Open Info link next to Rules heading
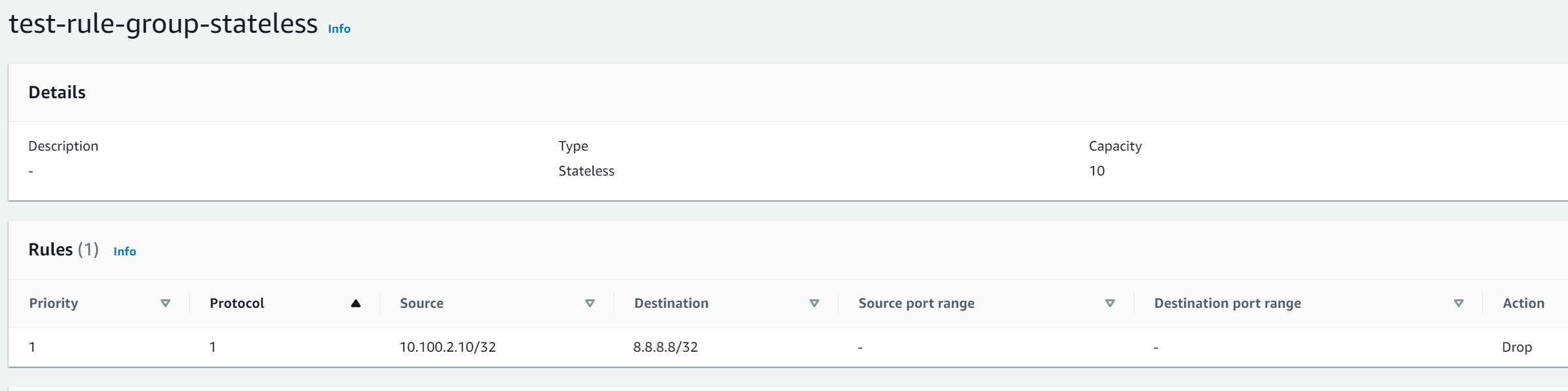 (x=125, y=251)
